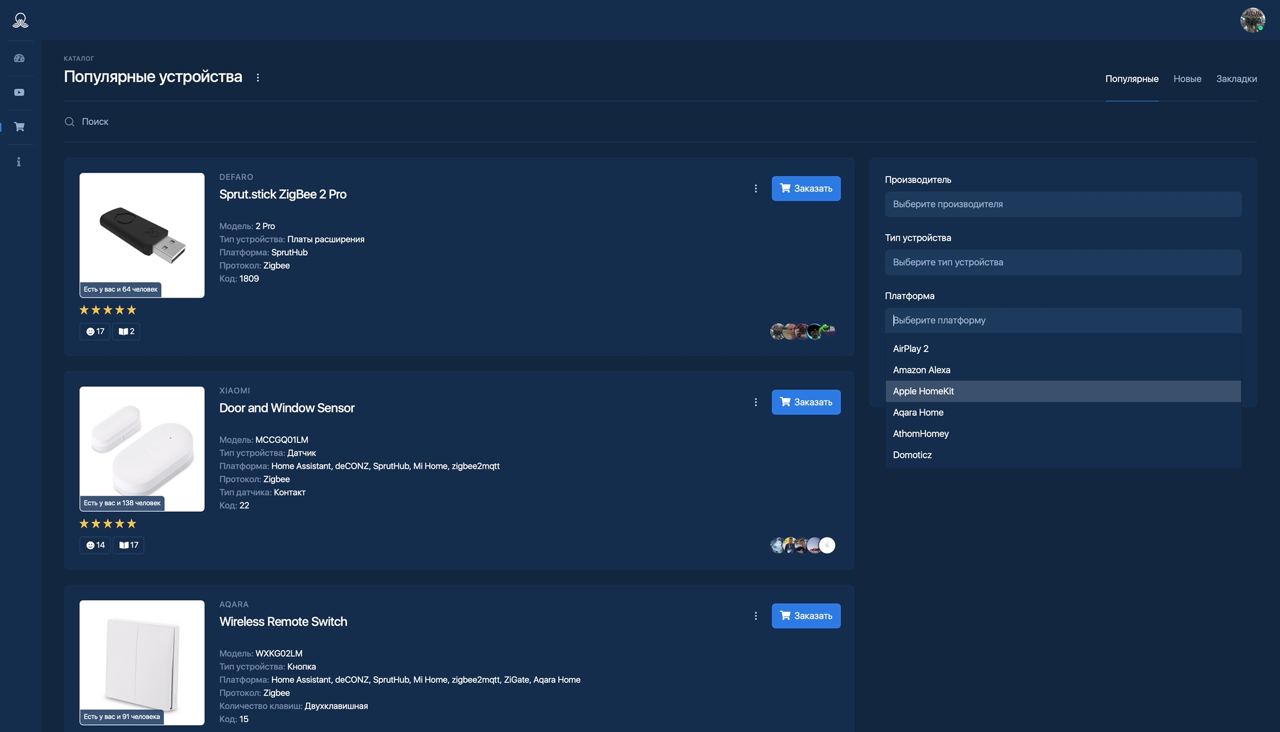1280x732 pixels.
Task: Click the book badge showing 17
Action: click(x=128, y=545)
